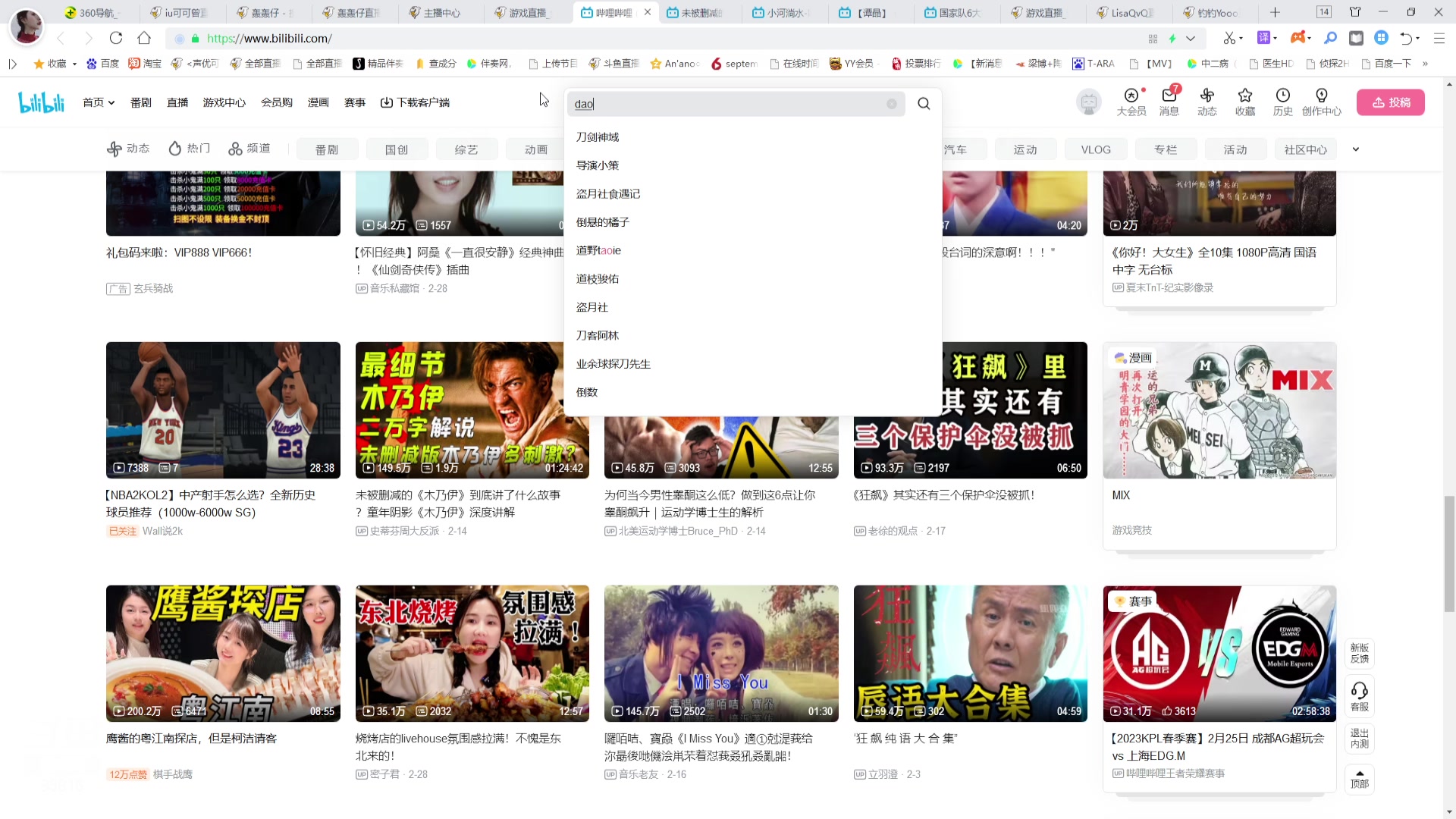The height and width of the screenshot is (819, 1456).
Task: Open 漫画 in navigation
Action: [x=318, y=102]
